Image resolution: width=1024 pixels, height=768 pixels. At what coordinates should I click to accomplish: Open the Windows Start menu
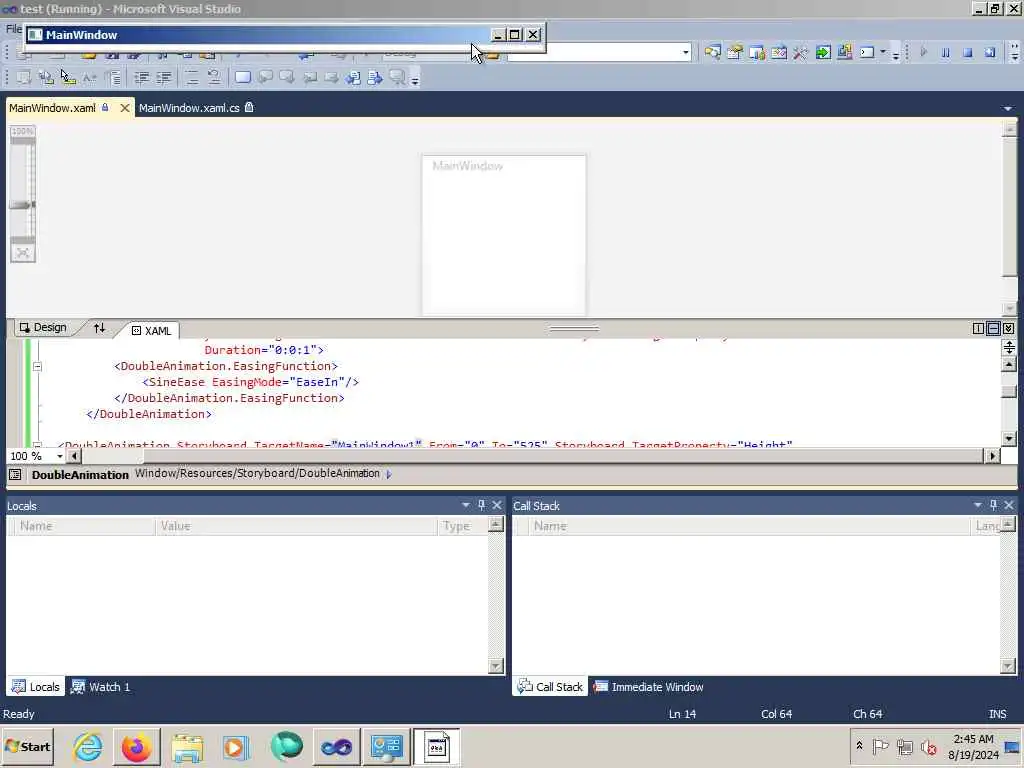(x=27, y=746)
